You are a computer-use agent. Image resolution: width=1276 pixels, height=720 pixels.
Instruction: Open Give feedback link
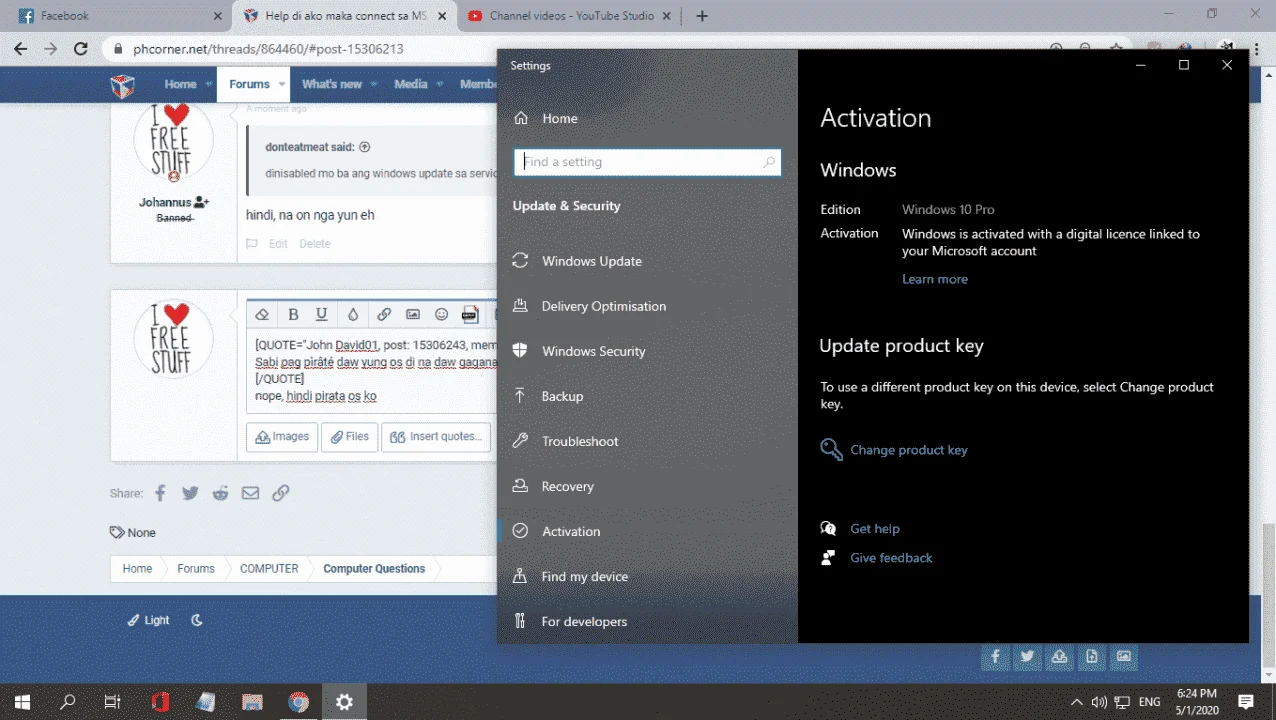[x=890, y=558]
